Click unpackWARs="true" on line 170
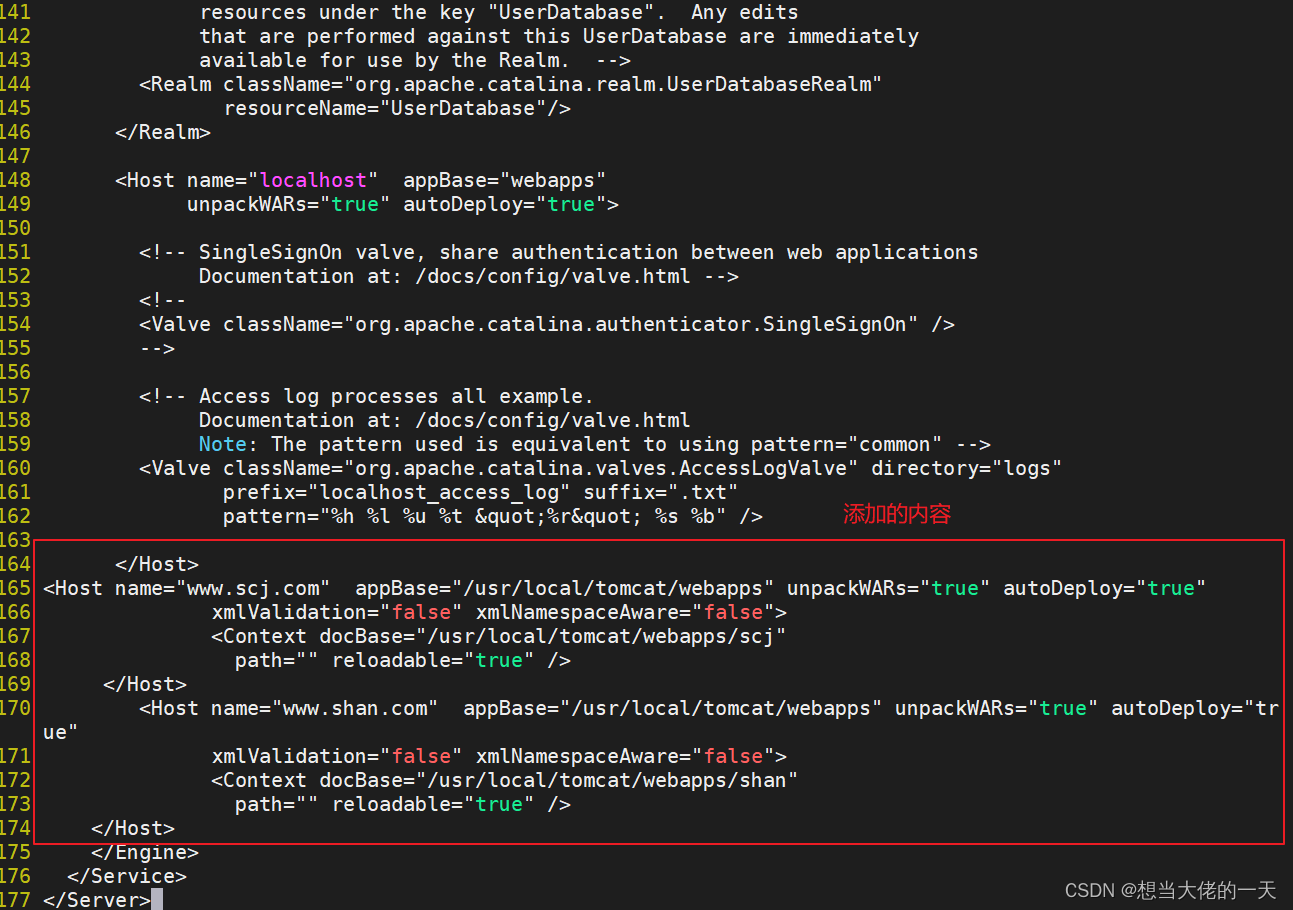Image resolution: width=1293 pixels, height=910 pixels. [x=997, y=708]
